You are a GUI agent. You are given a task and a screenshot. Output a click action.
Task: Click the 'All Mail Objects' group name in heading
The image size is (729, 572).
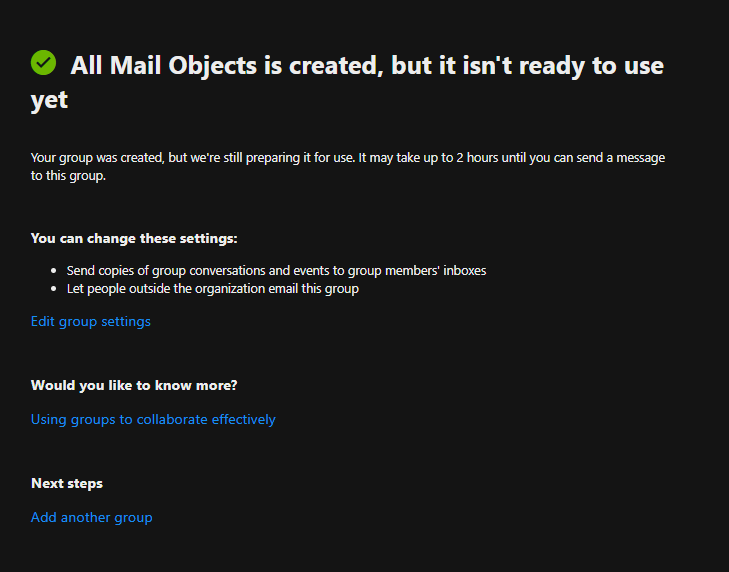coord(163,66)
